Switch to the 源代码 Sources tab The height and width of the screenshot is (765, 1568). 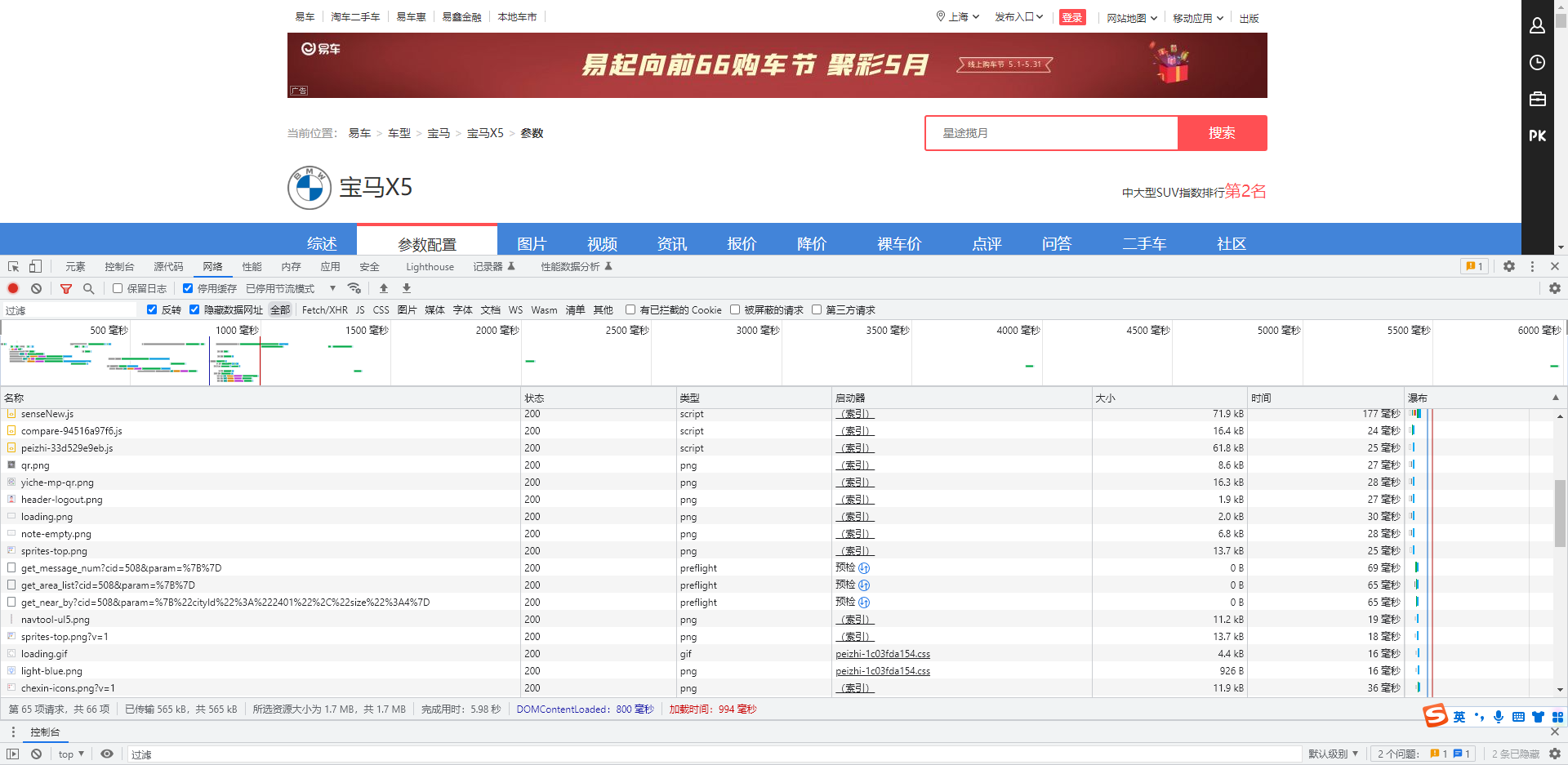pos(168,266)
